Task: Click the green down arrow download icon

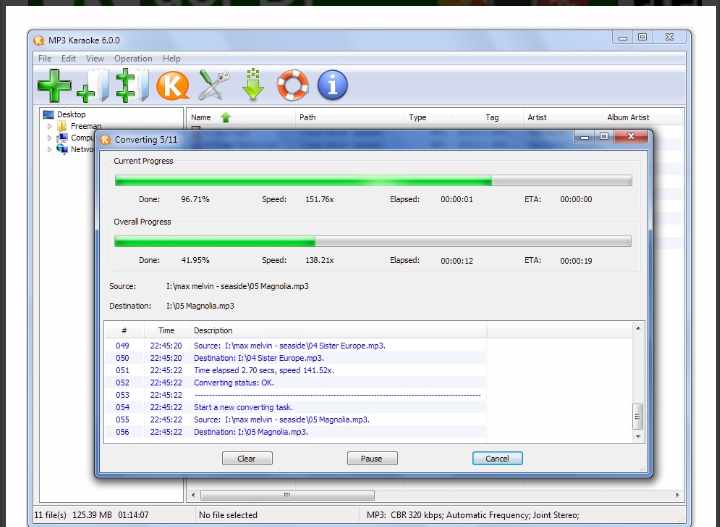Action: (x=253, y=85)
